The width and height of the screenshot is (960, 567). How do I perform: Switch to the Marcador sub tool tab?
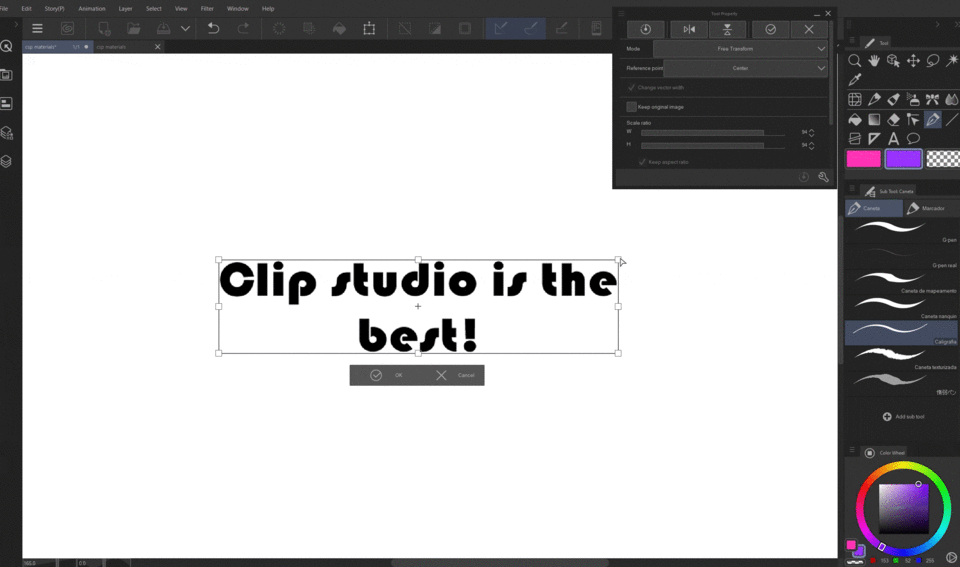(x=931, y=208)
